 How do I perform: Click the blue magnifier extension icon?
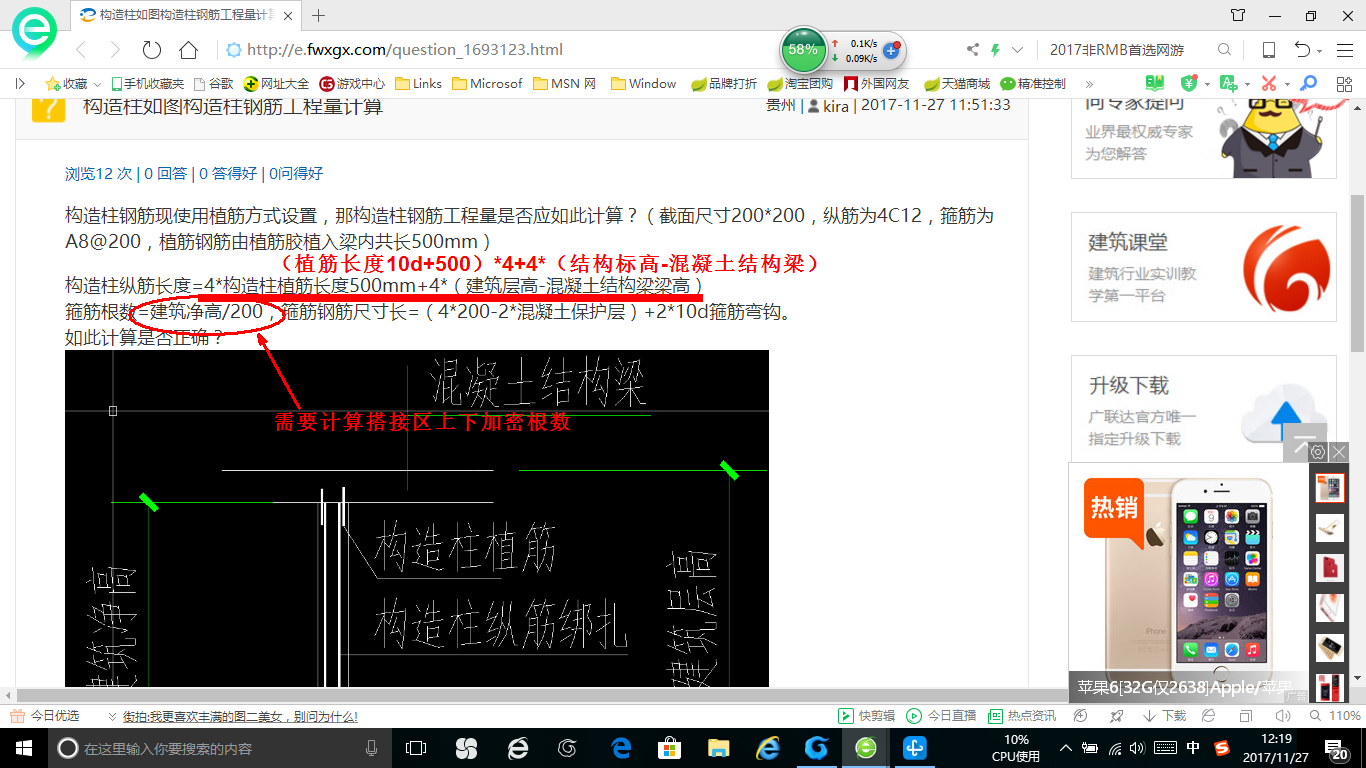[x=1308, y=83]
